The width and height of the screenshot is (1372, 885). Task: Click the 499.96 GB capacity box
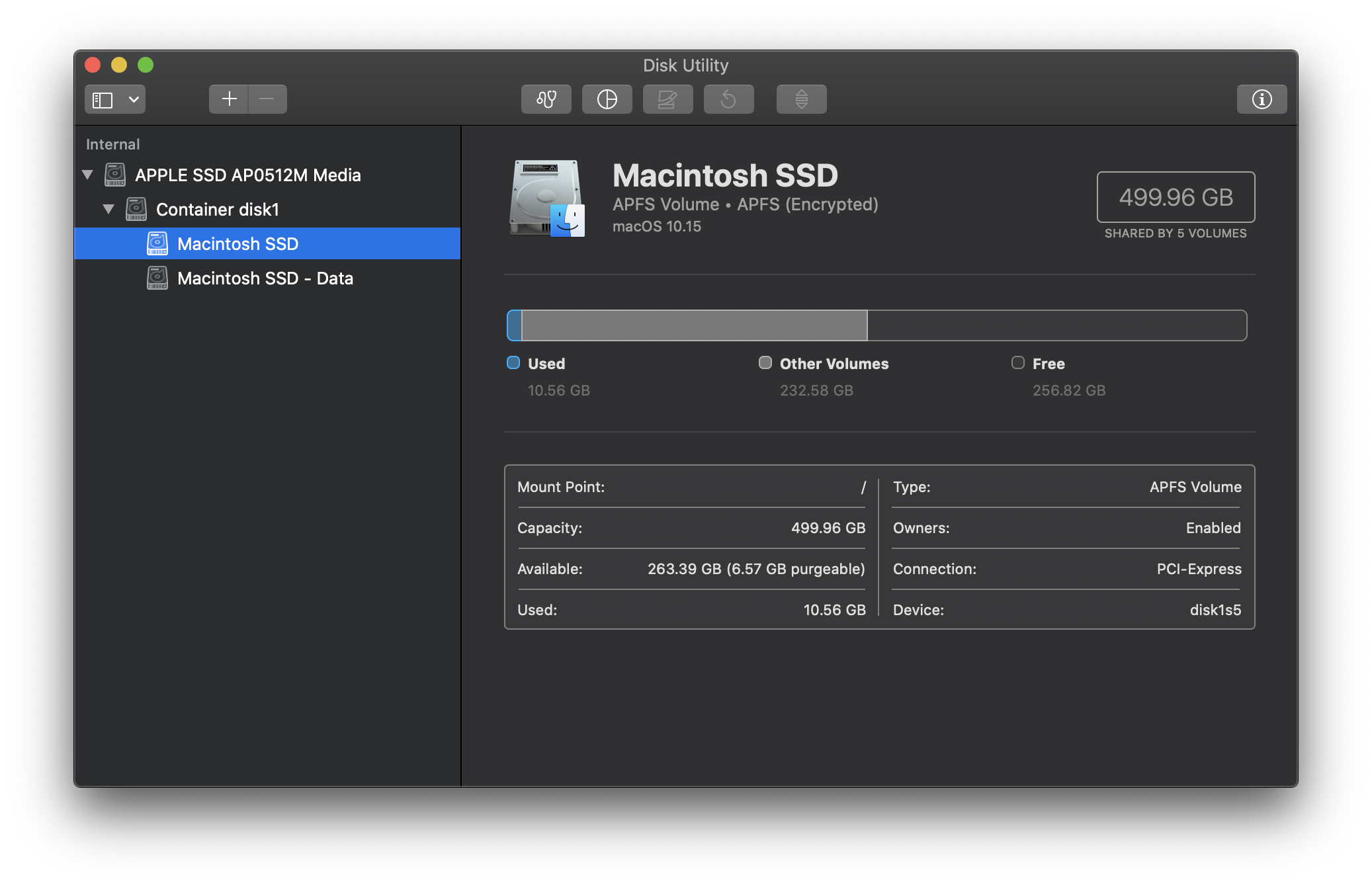pyautogui.click(x=1176, y=197)
